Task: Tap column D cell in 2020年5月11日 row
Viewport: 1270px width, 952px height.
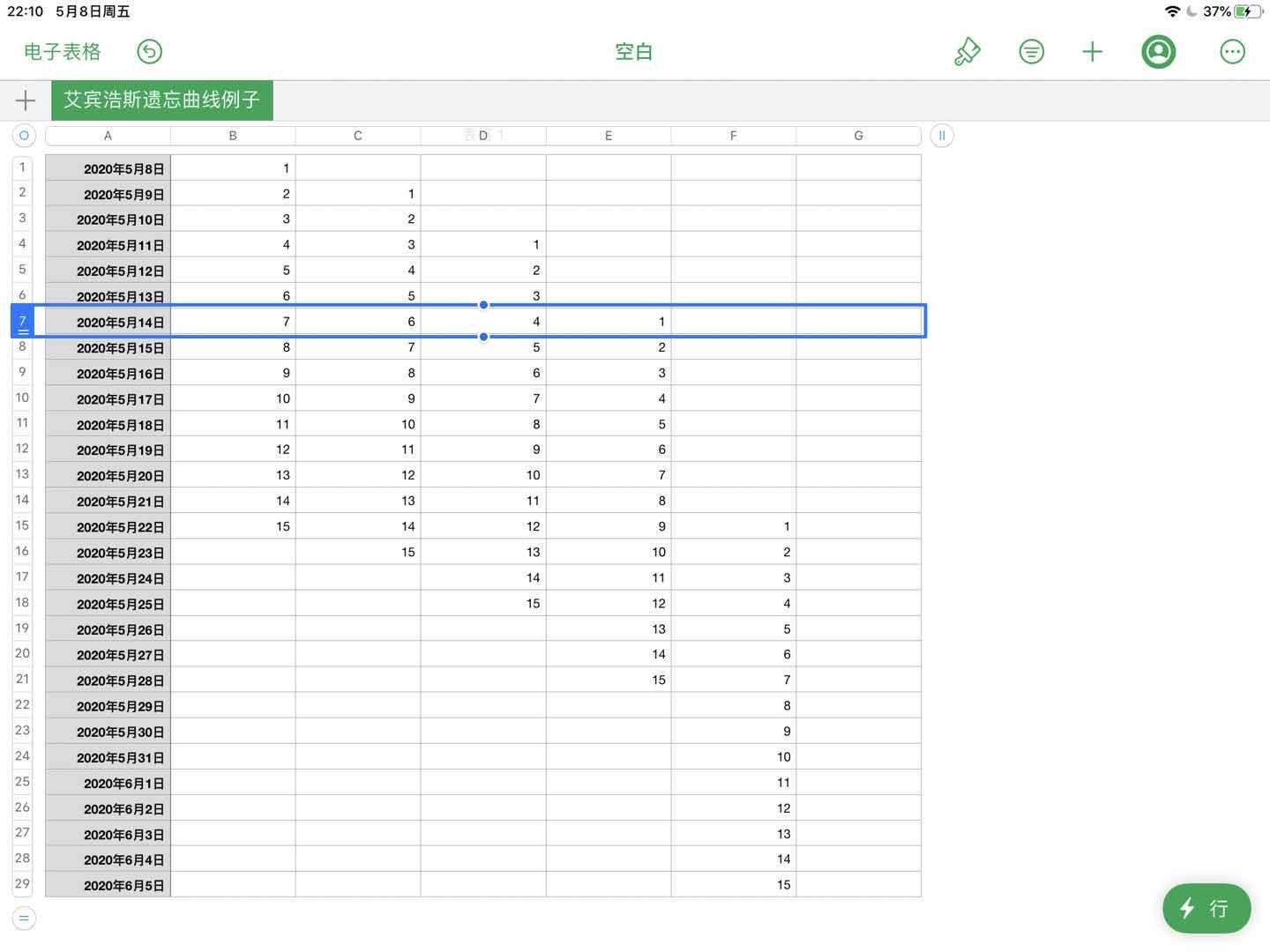Action: click(x=483, y=244)
